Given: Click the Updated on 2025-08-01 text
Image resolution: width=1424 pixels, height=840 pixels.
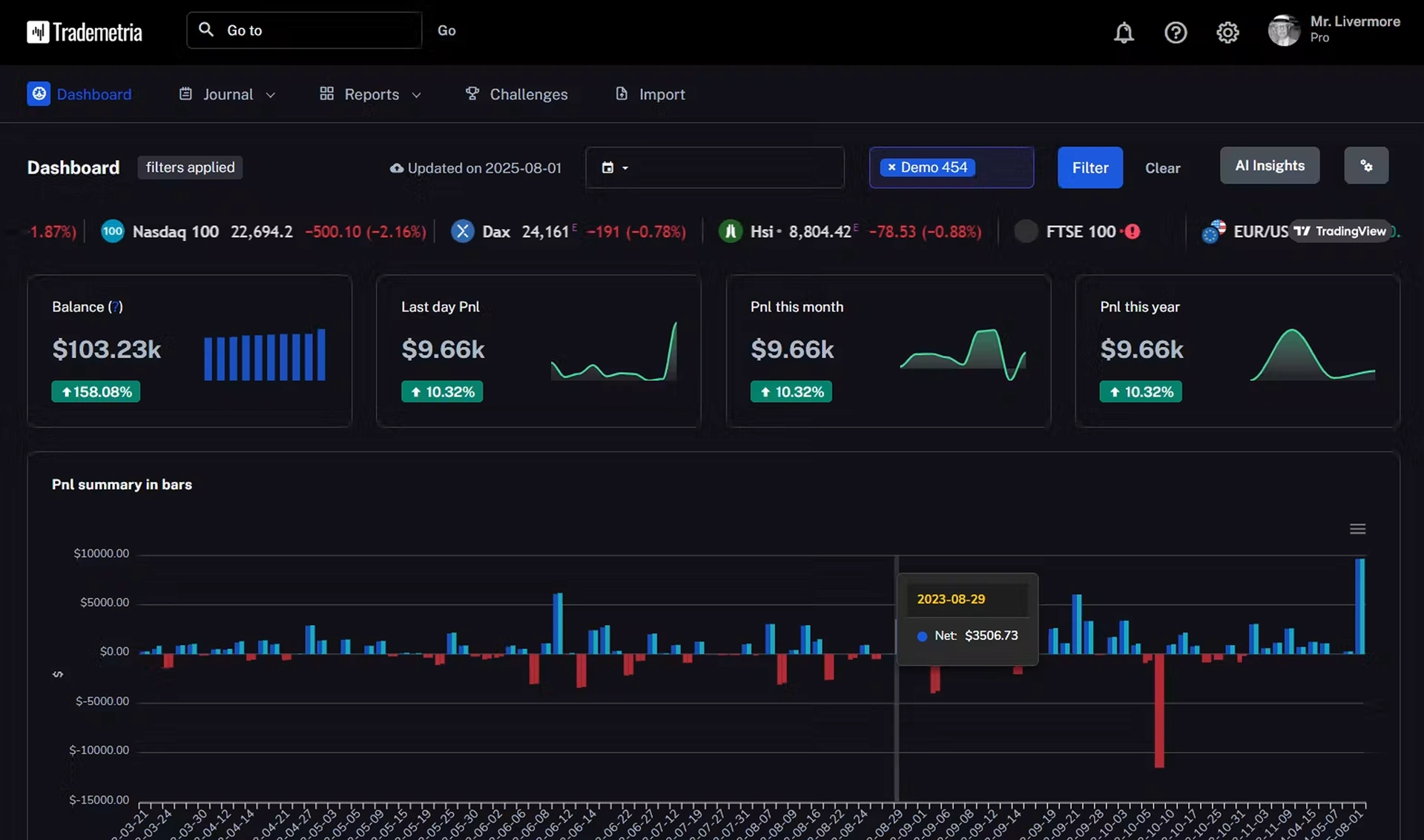Looking at the screenshot, I should point(484,168).
